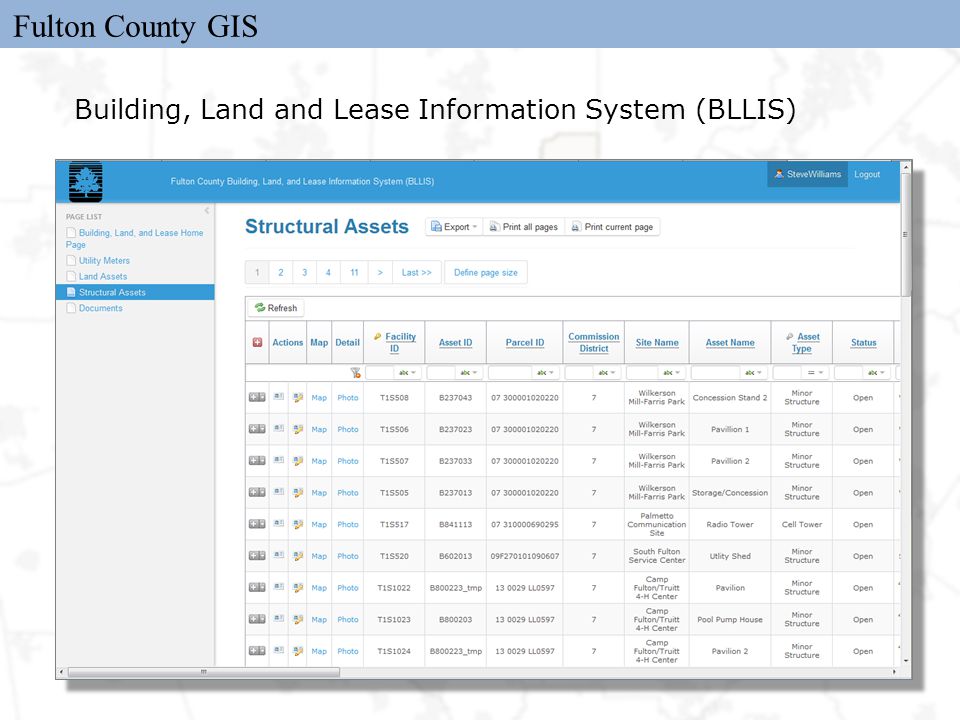Viewport: 960px width, 720px height.
Task: Go to page 2 in the pager
Action: pyautogui.click(x=281, y=272)
